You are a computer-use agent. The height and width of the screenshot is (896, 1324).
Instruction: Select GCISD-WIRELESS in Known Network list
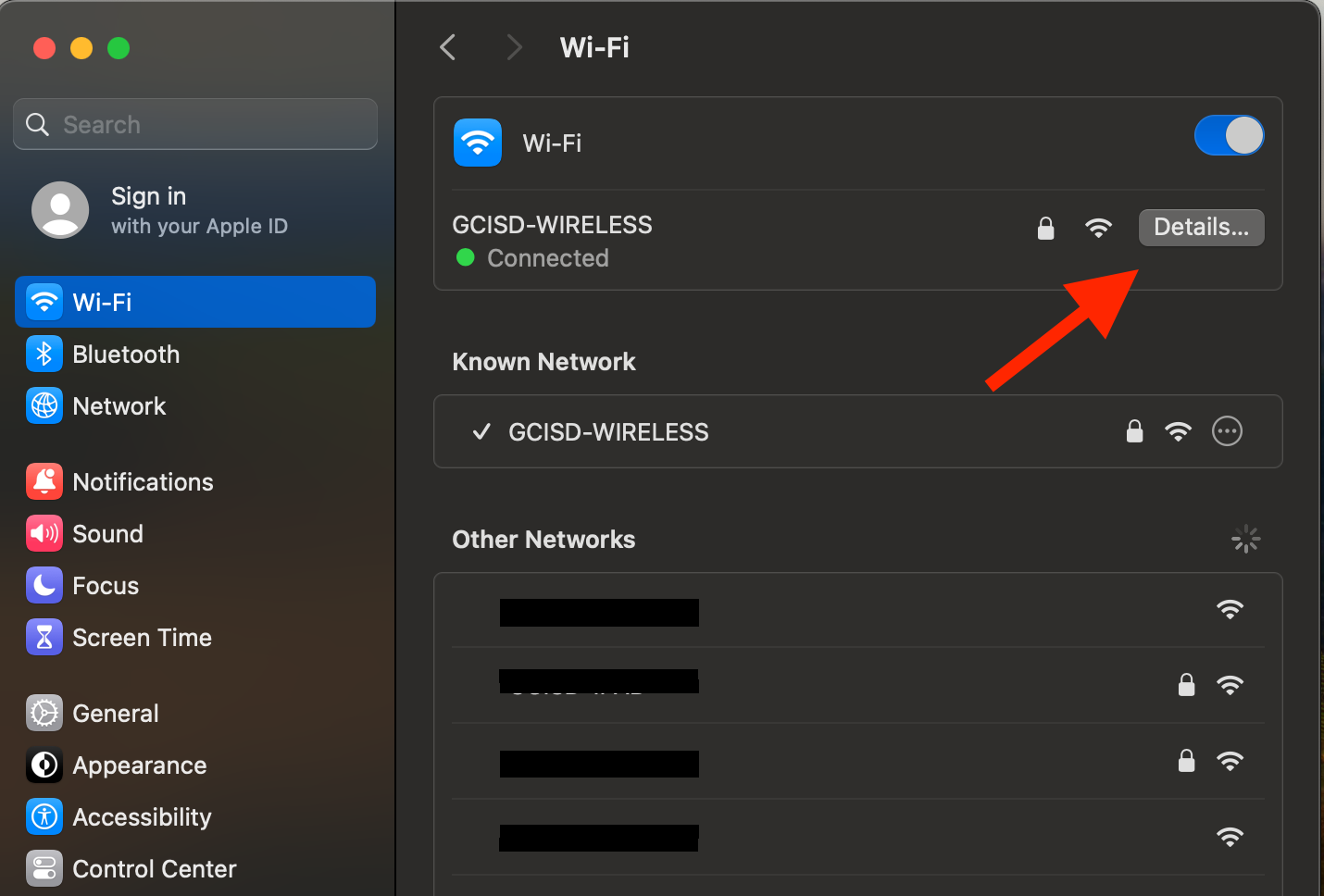point(857,431)
